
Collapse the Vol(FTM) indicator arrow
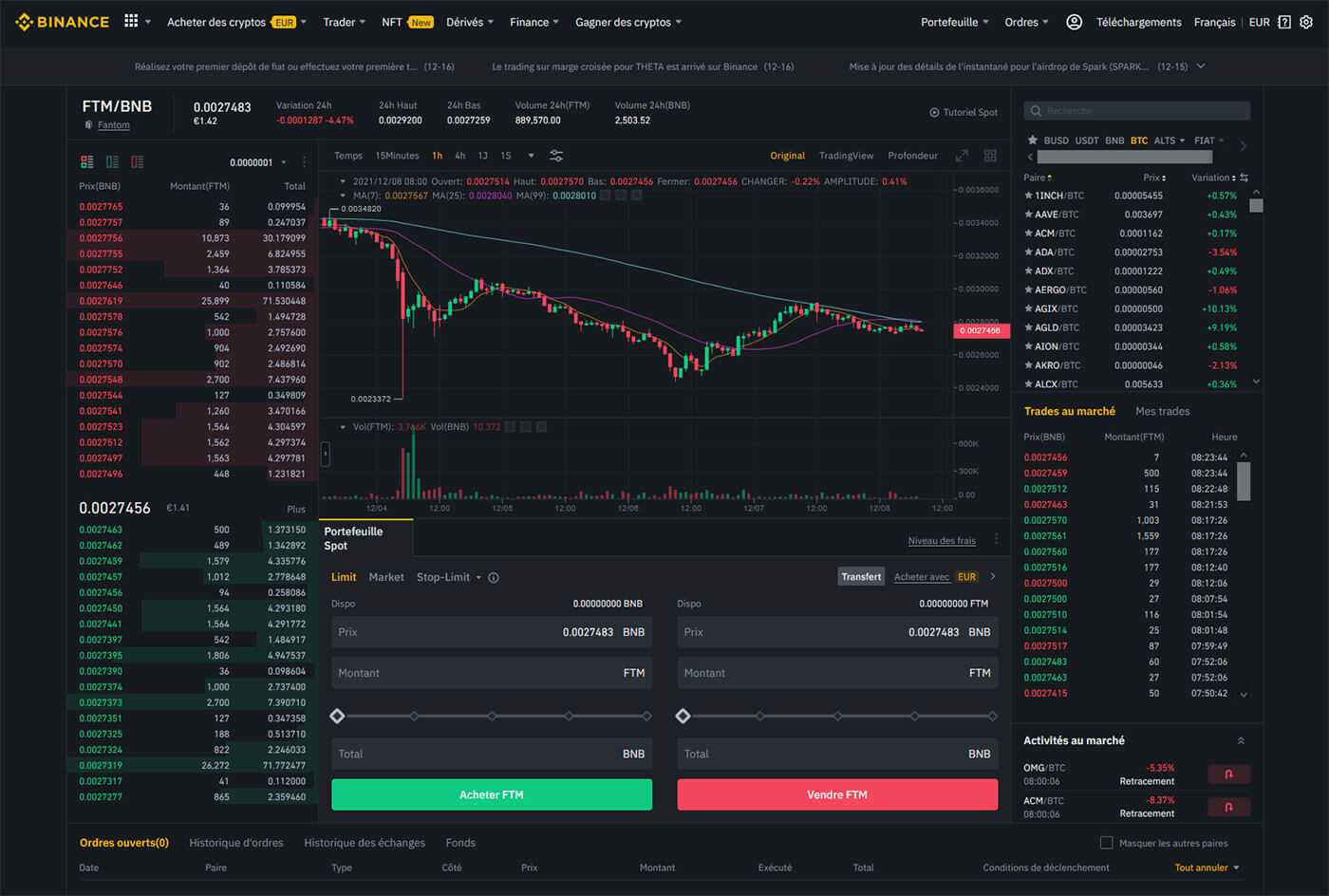[x=343, y=427]
